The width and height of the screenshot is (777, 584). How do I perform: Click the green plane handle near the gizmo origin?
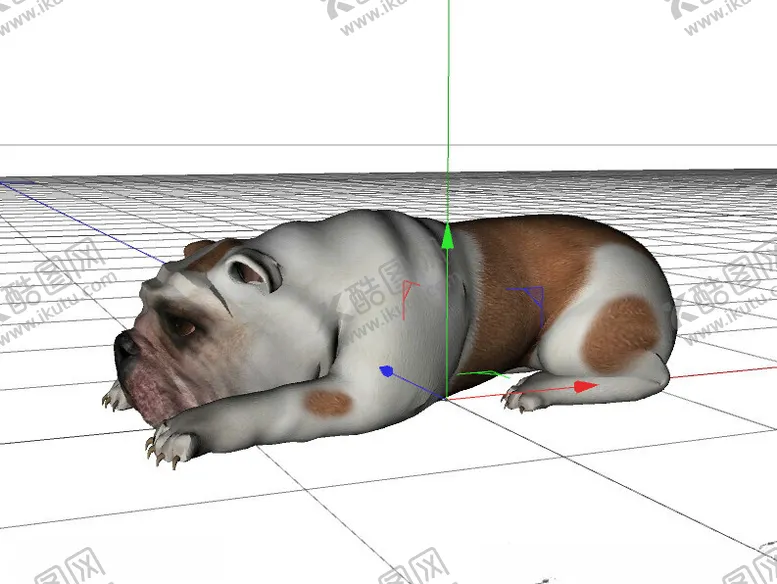click(482, 374)
